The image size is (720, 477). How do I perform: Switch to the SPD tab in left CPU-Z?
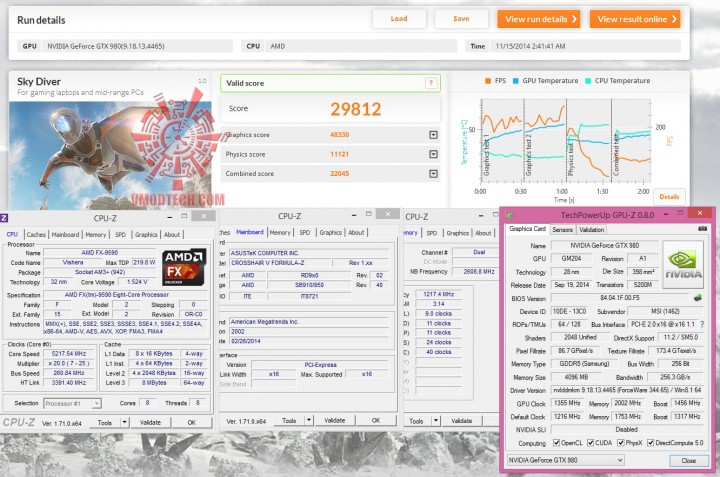click(120, 235)
